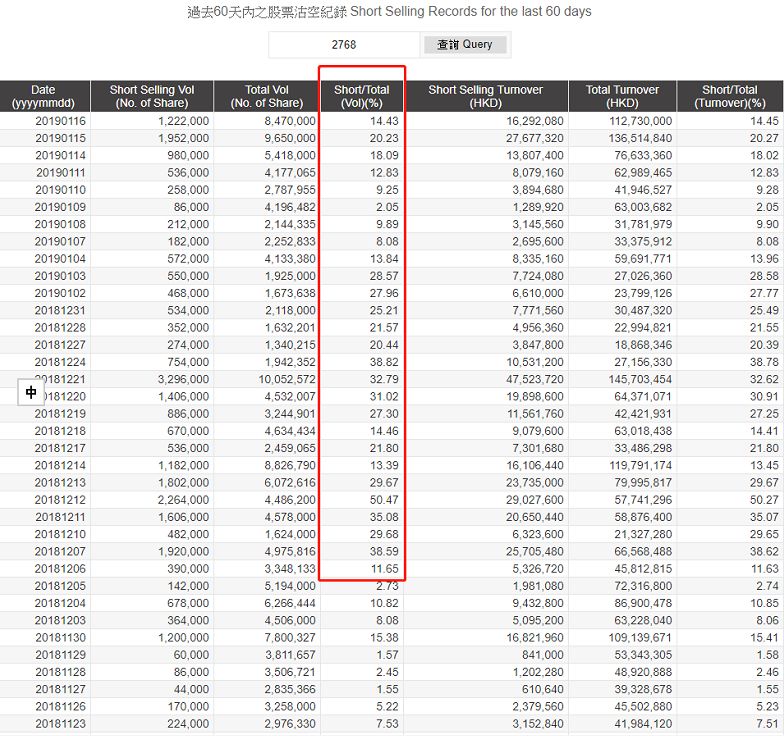Screen dimensions: 784x736
Task: Select the 20190116 date cell
Action: coord(60,121)
